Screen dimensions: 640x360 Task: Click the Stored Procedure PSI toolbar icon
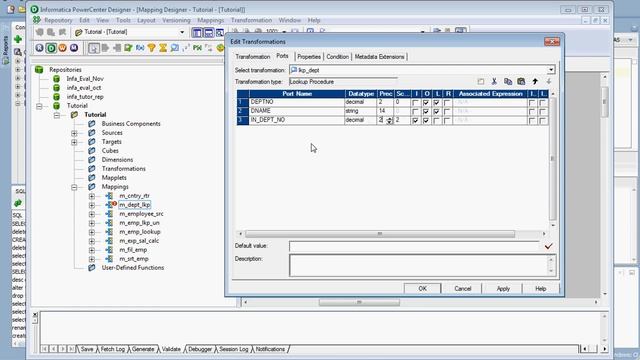click(x=197, y=48)
